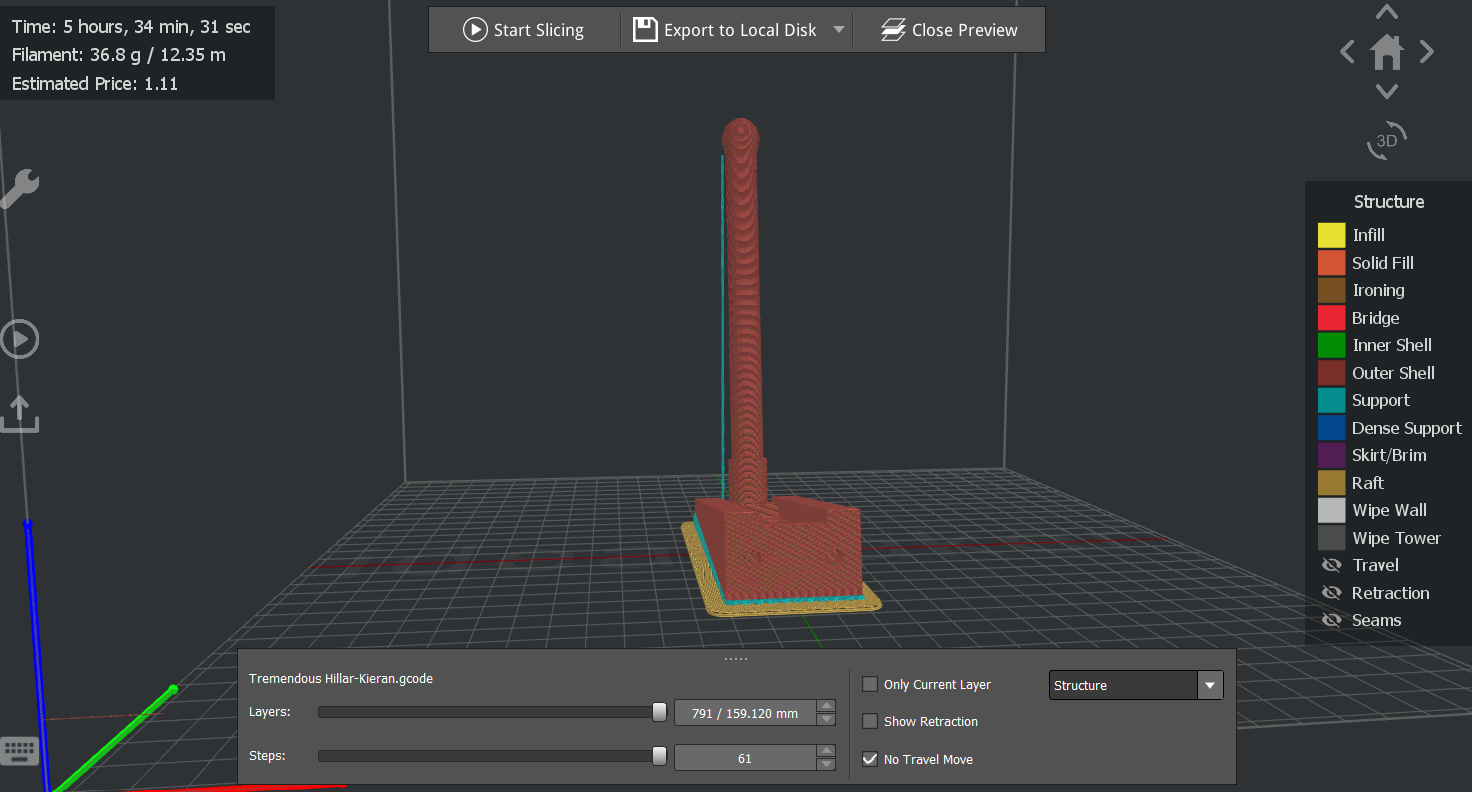Open the Structure view mode dropdown

pos(1136,685)
